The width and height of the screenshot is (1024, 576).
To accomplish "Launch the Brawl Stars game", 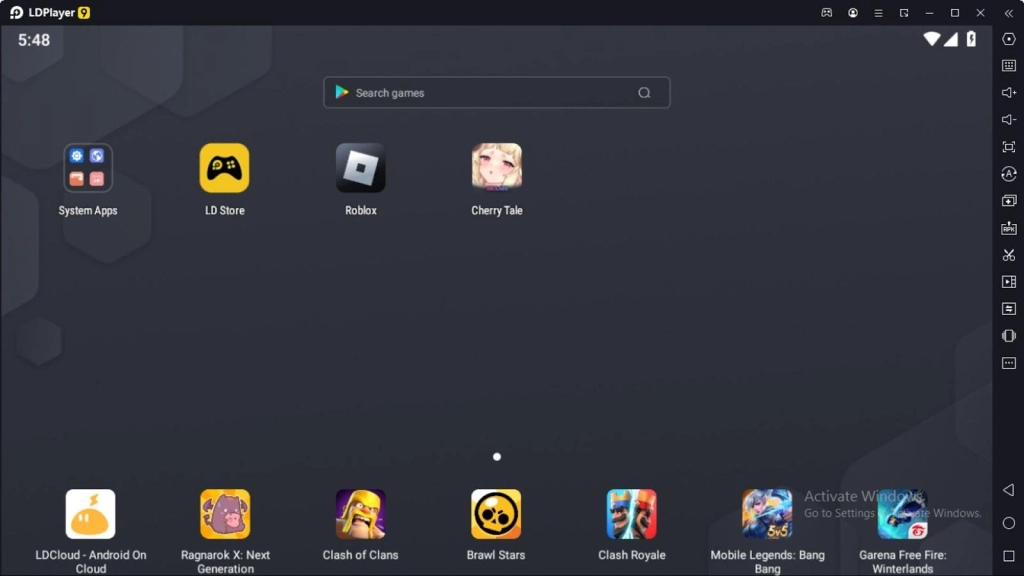I will point(496,514).
